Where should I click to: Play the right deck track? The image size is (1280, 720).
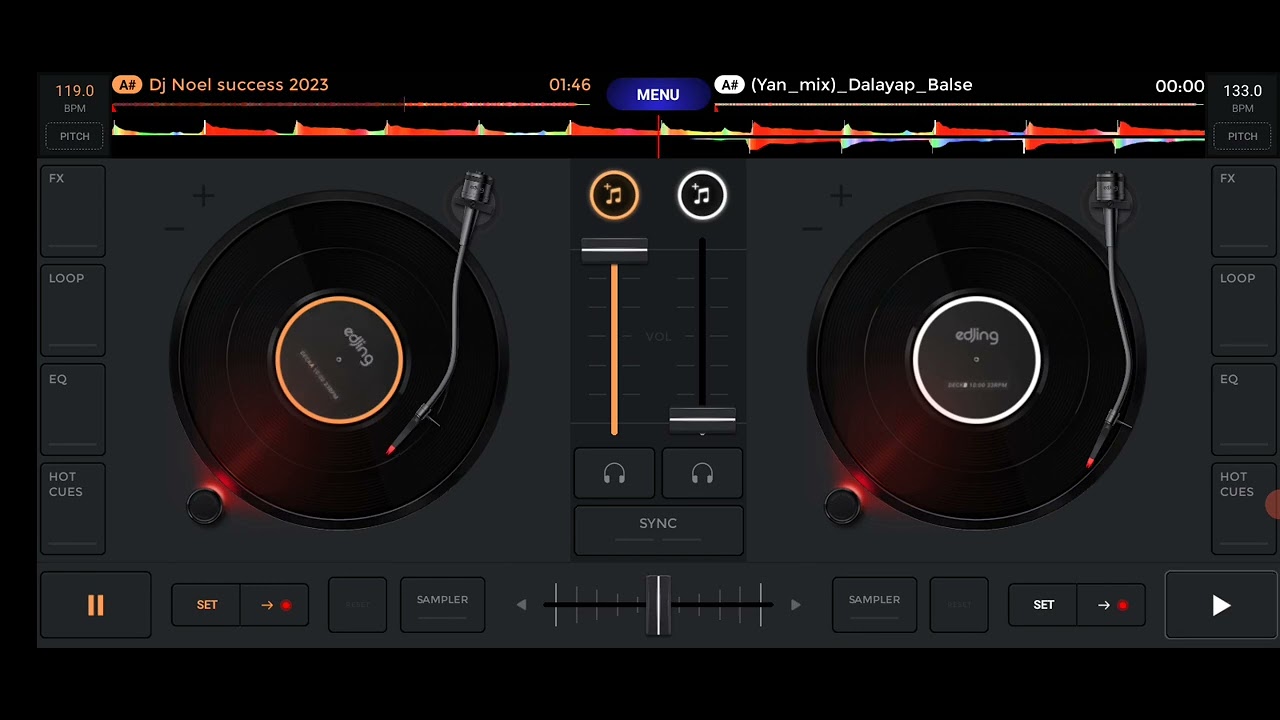(x=1221, y=605)
